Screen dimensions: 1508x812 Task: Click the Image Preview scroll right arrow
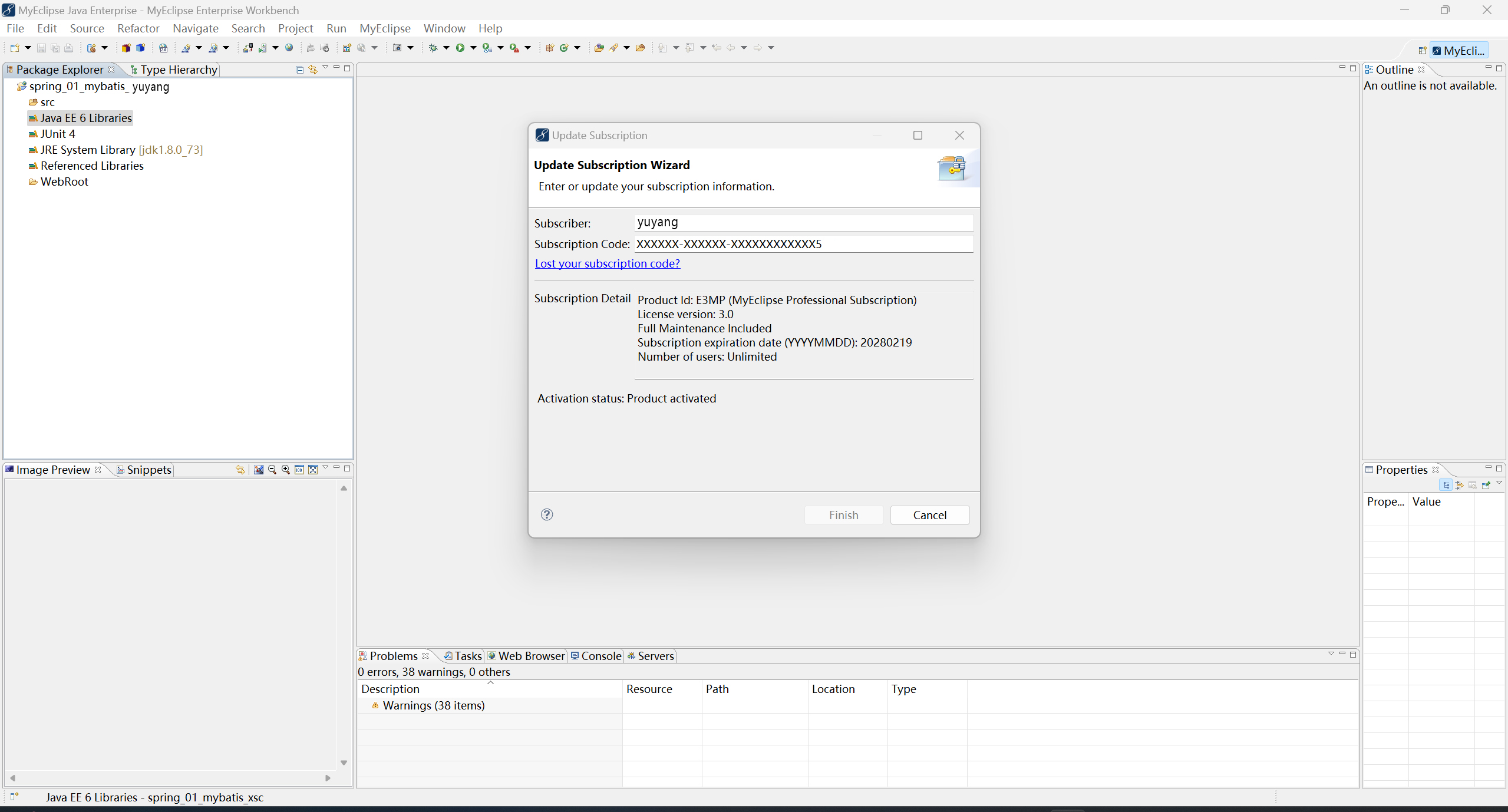point(328,778)
